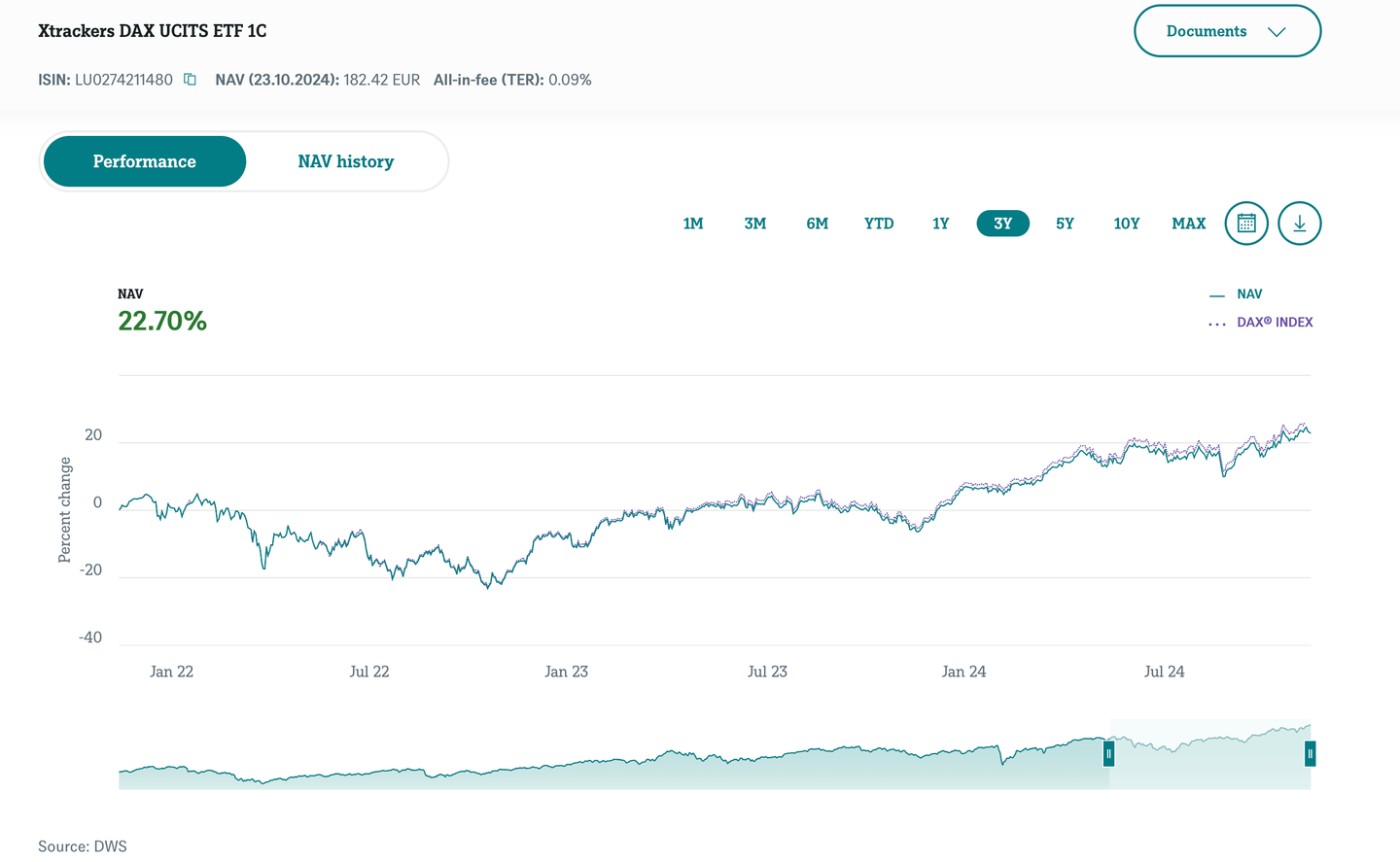
Task: Show MAX history on the chart
Action: click(x=1188, y=224)
